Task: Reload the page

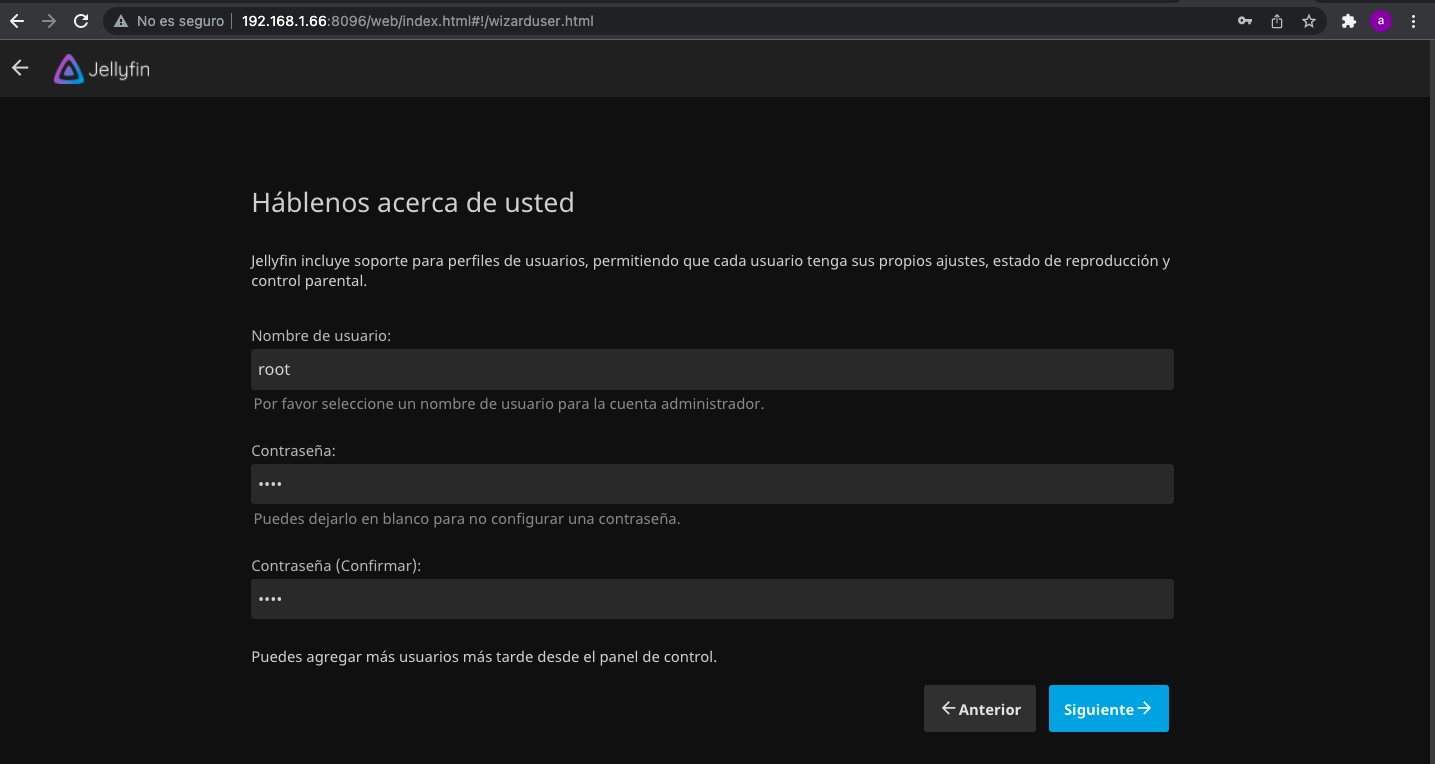Action: [x=81, y=20]
